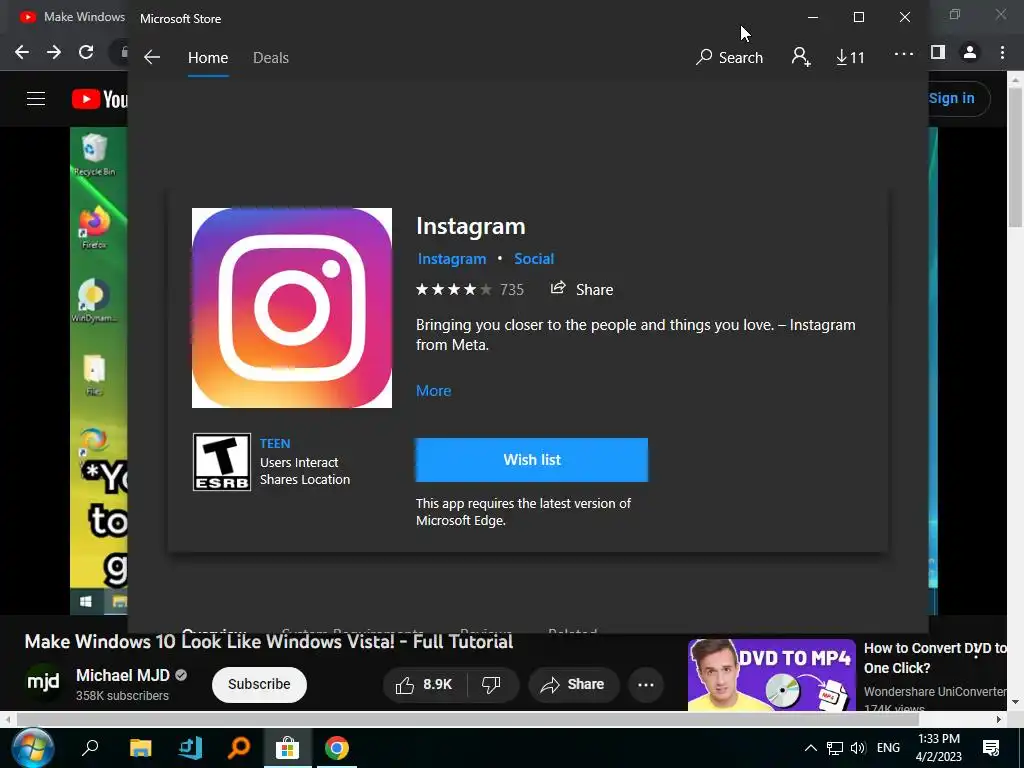Viewport: 1024px width, 768px height.
Task: Add Instagram to Wish list
Action: (x=532, y=460)
